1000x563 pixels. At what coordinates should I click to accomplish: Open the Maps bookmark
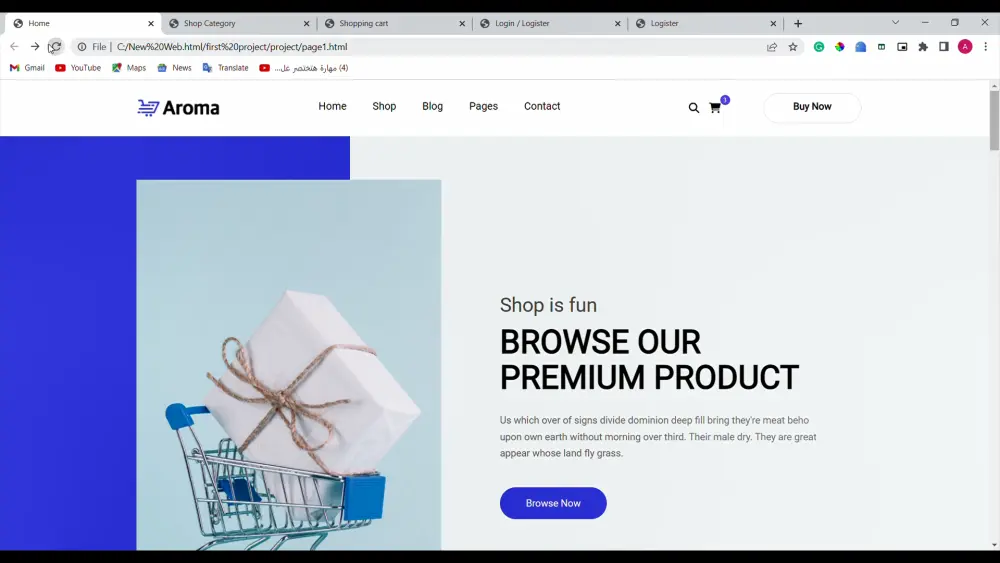[129, 68]
